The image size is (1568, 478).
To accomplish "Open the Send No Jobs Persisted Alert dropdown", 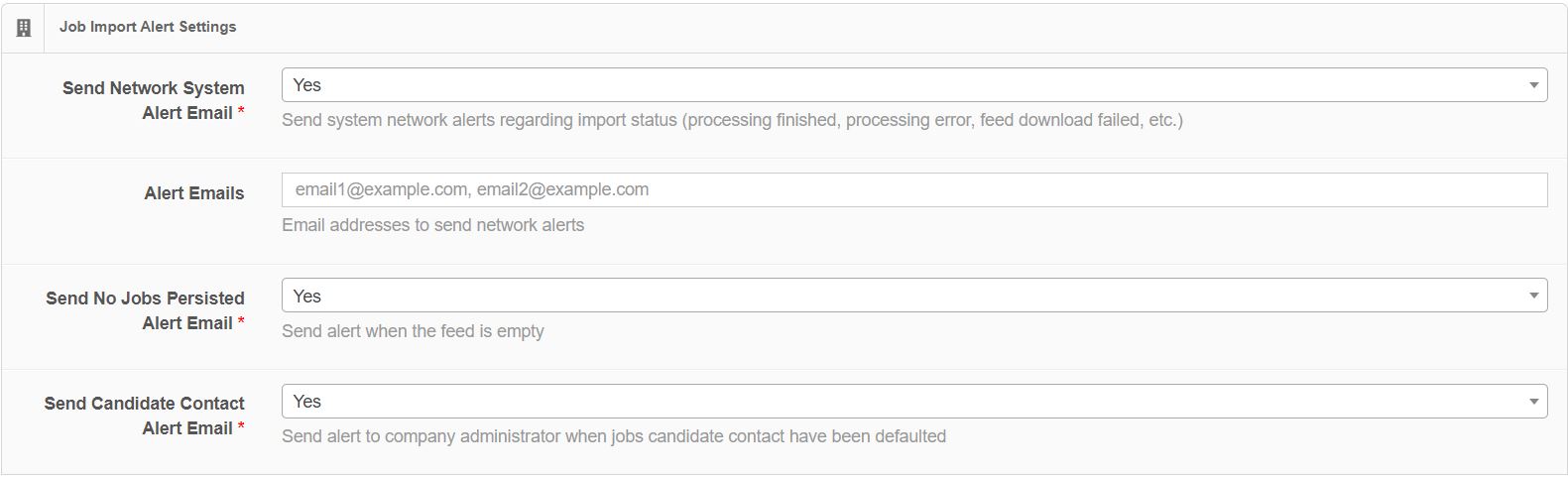I will click(x=914, y=296).
